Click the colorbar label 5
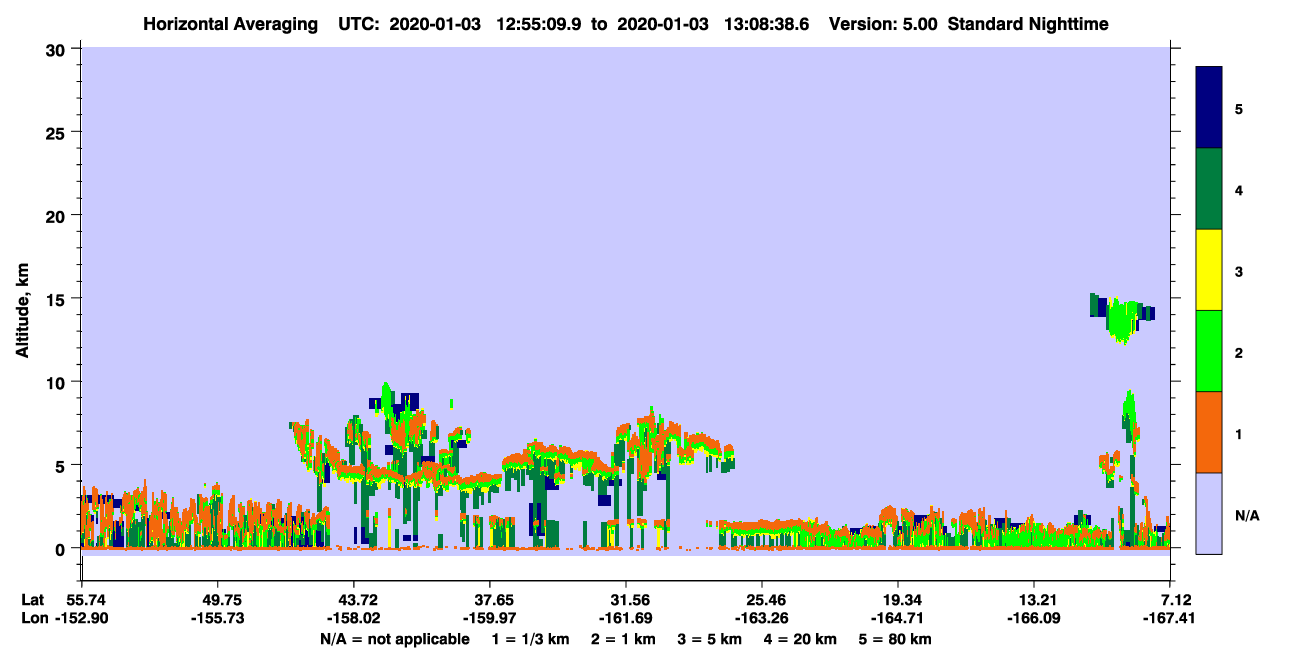 coord(1239,108)
